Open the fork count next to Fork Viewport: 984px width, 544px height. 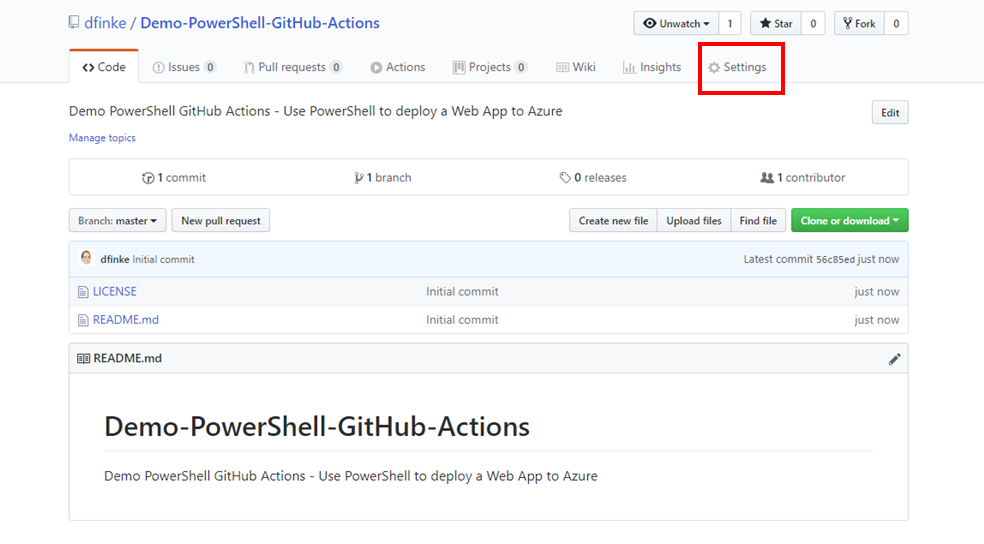click(896, 23)
